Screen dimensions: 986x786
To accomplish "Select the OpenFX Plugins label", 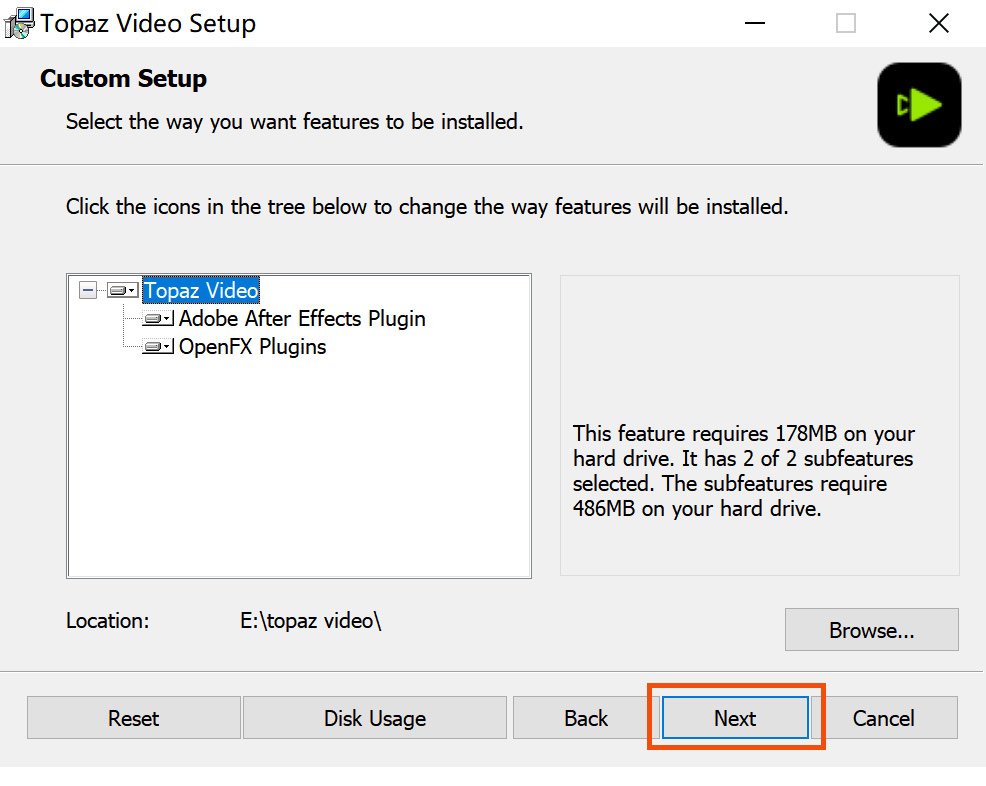I will point(252,347).
